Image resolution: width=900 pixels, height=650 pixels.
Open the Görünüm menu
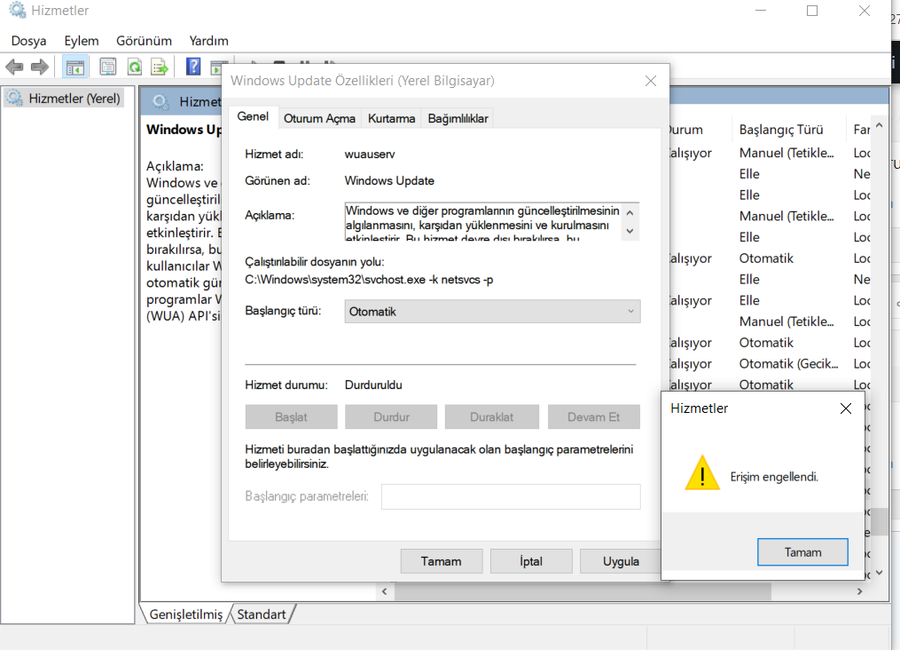pyautogui.click(x=144, y=41)
